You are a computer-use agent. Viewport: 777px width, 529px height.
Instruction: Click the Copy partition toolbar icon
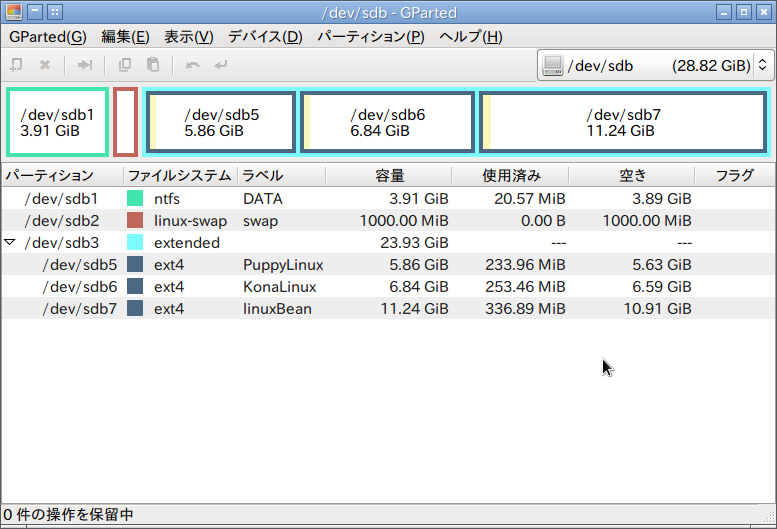pyautogui.click(x=125, y=65)
